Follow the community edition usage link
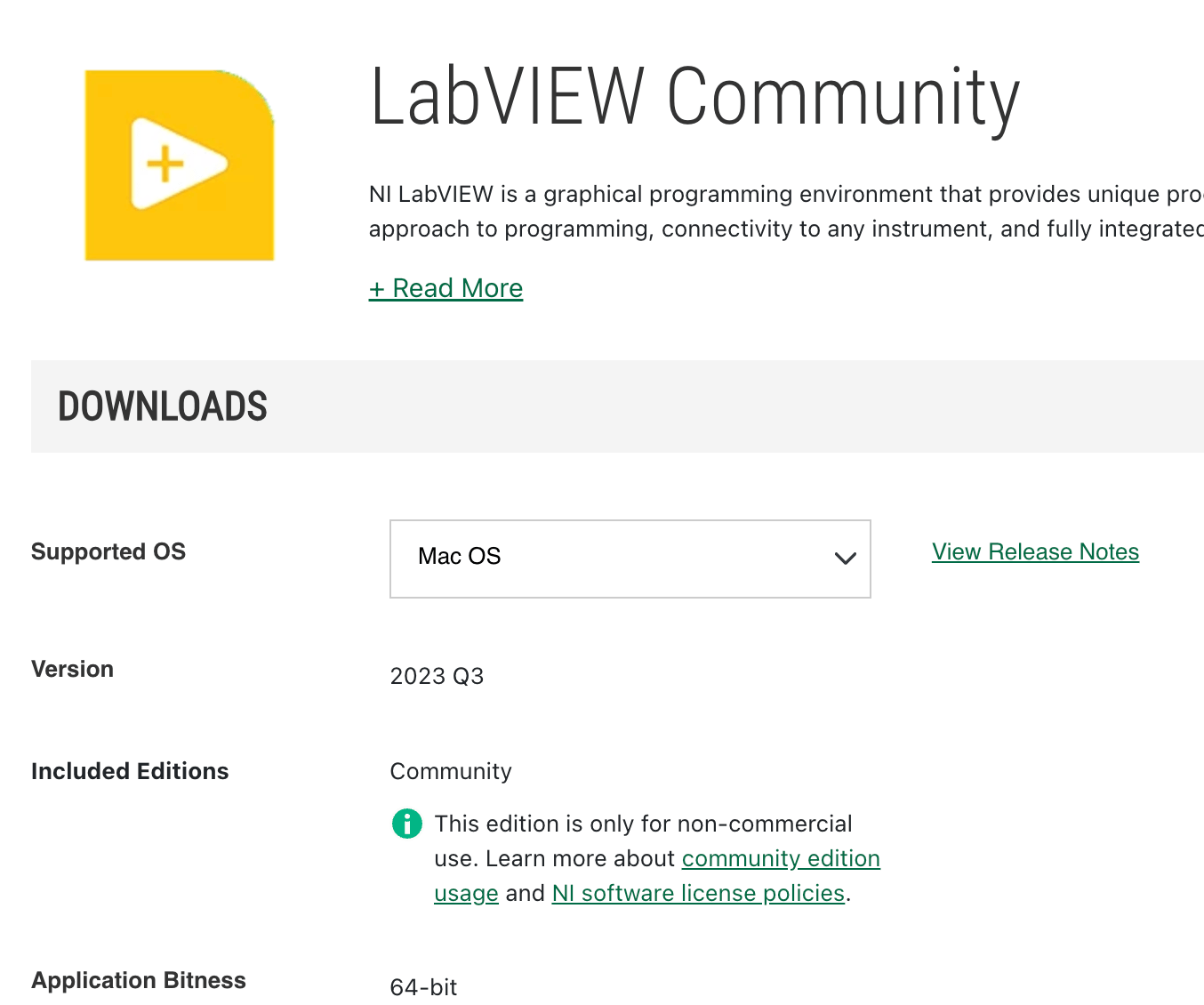 coord(781,858)
